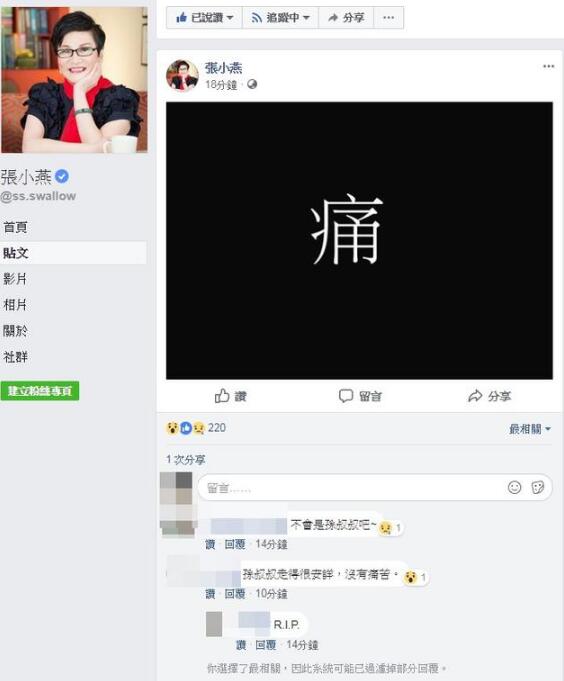This screenshot has height=681, width=564.
Task: Click the comment bubble icon under the post
Action: click(346, 396)
